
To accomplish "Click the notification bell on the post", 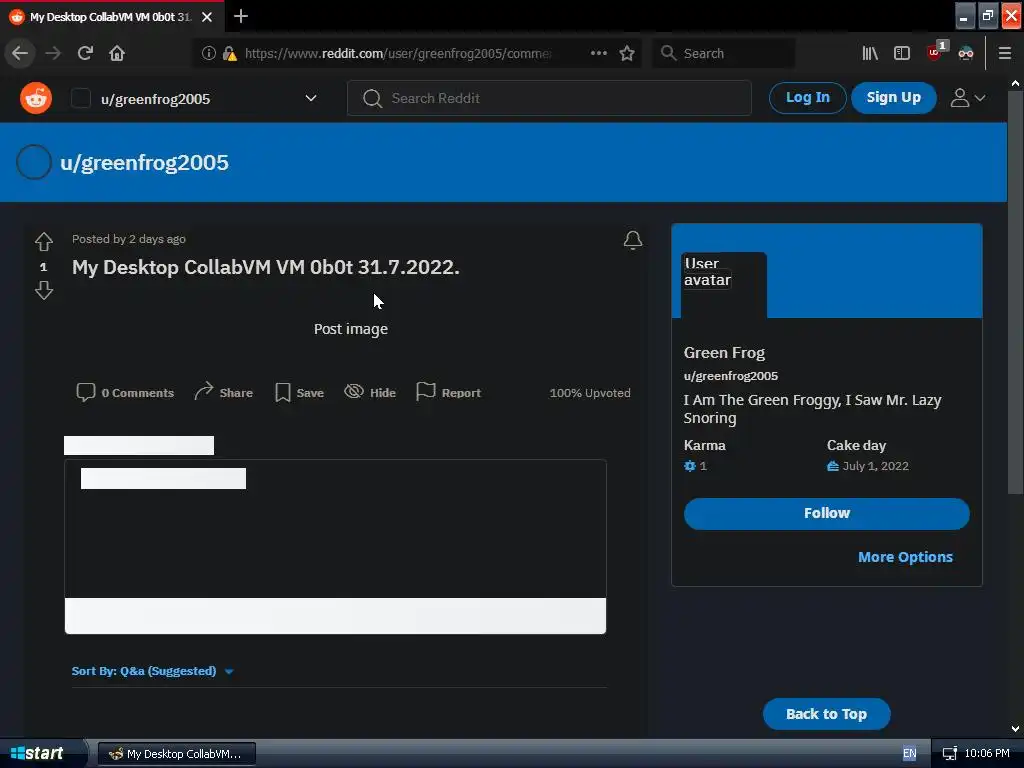I will (632, 240).
